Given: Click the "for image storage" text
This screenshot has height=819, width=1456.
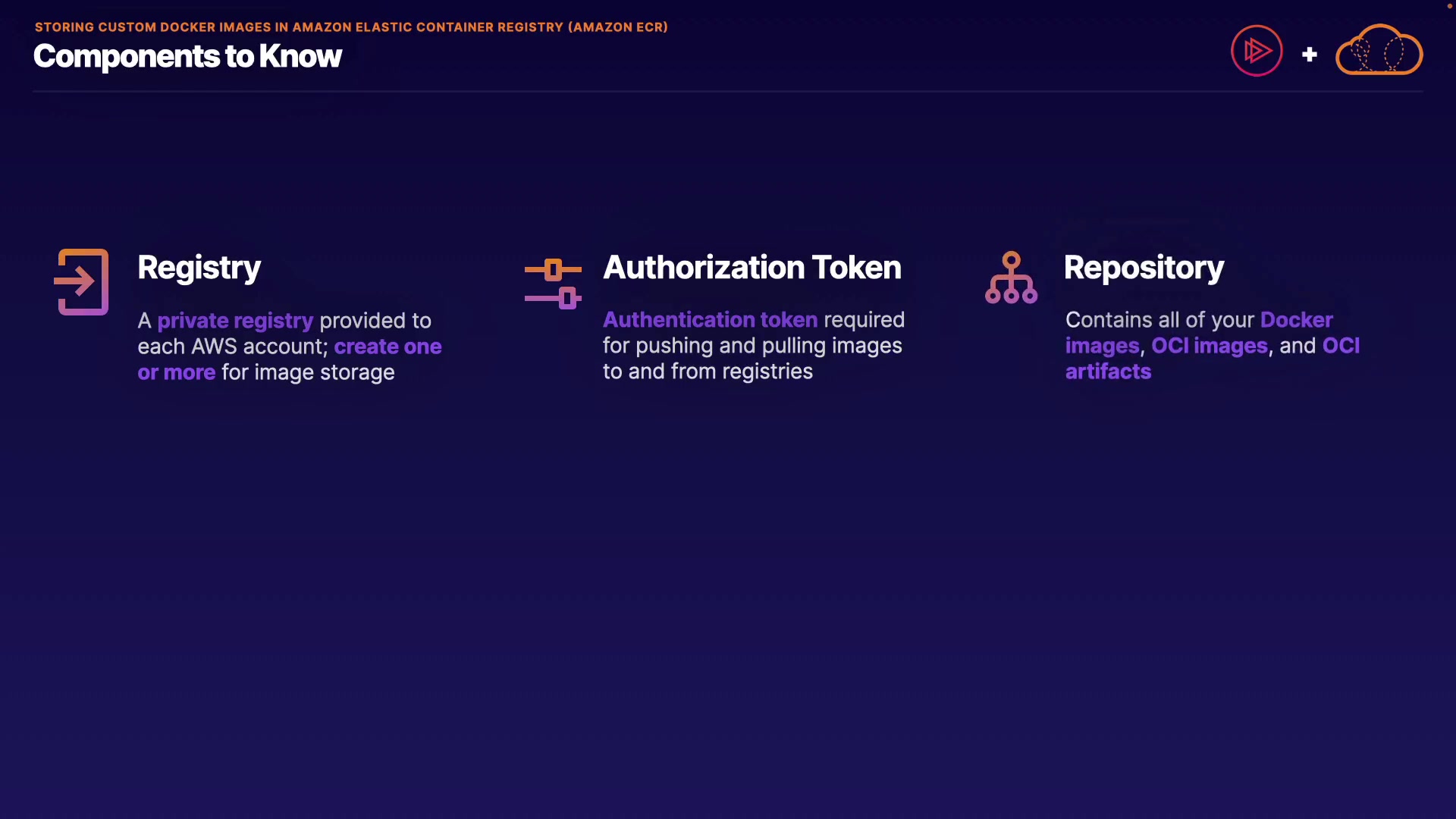Looking at the screenshot, I should tap(308, 372).
